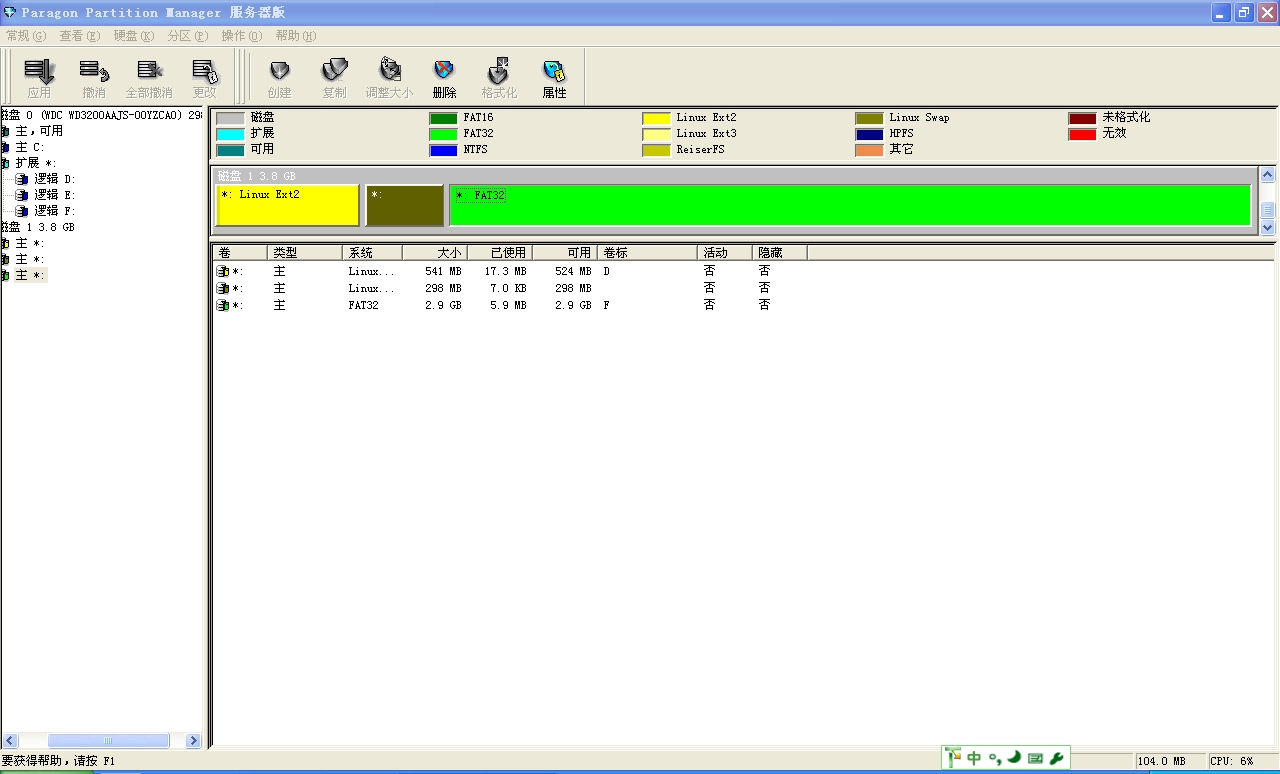
Task: Open the 常规 menu
Action: point(26,36)
